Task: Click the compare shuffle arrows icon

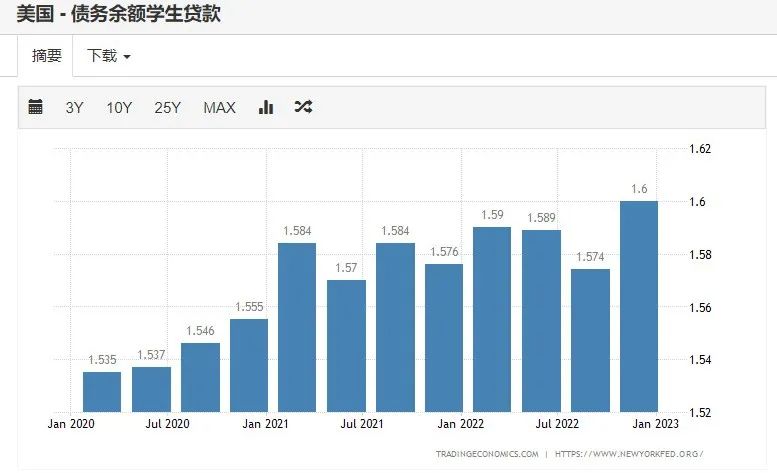Action: [303, 107]
